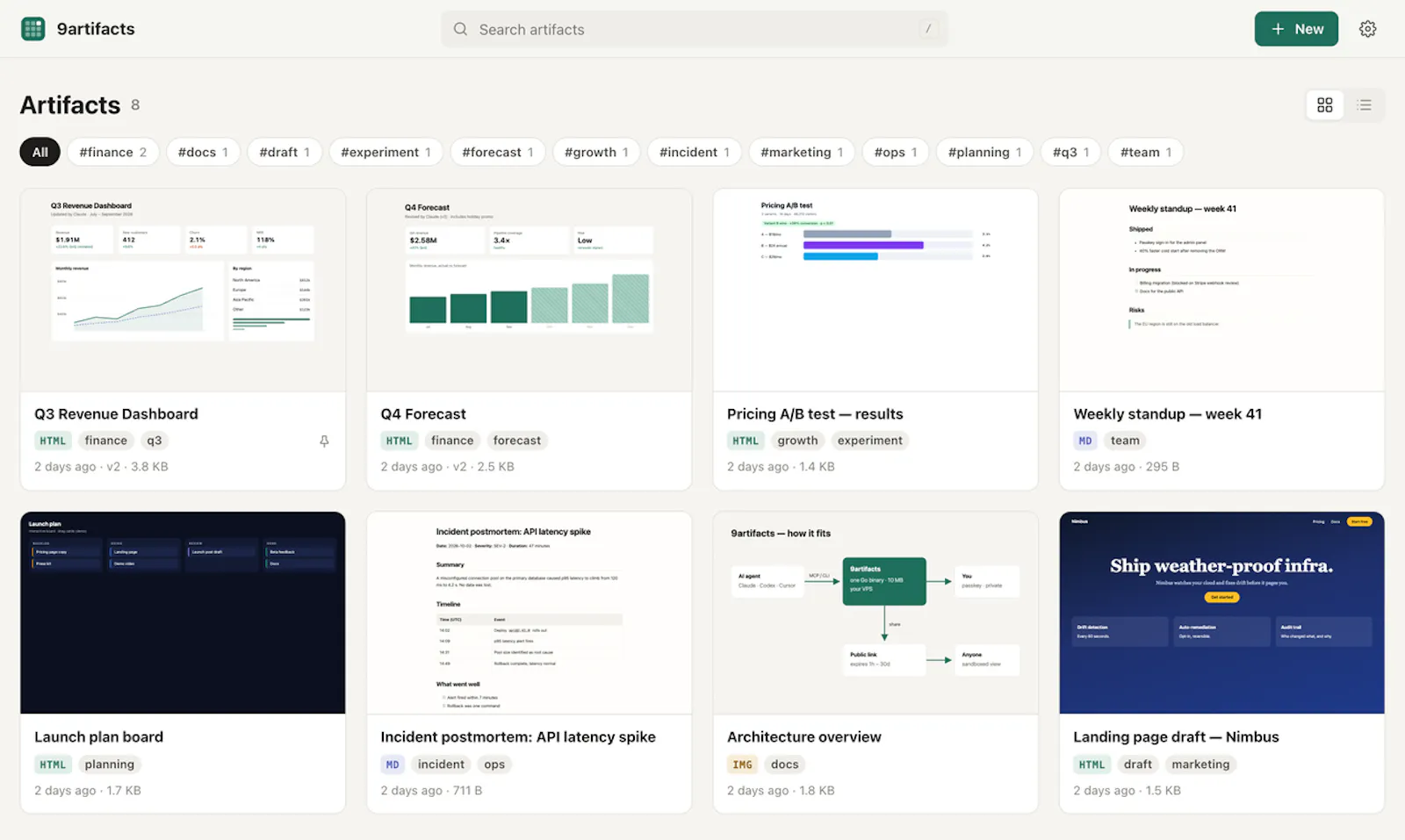Click the search magnifier icon
The image size is (1405, 840).
[460, 29]
